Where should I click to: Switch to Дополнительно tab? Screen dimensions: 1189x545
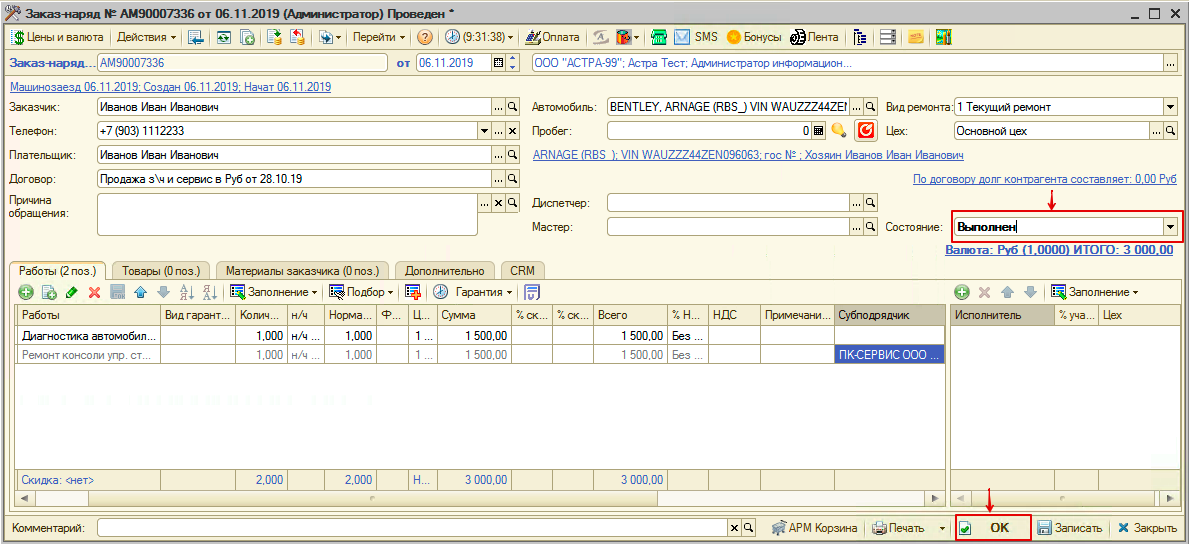point(444,271)
